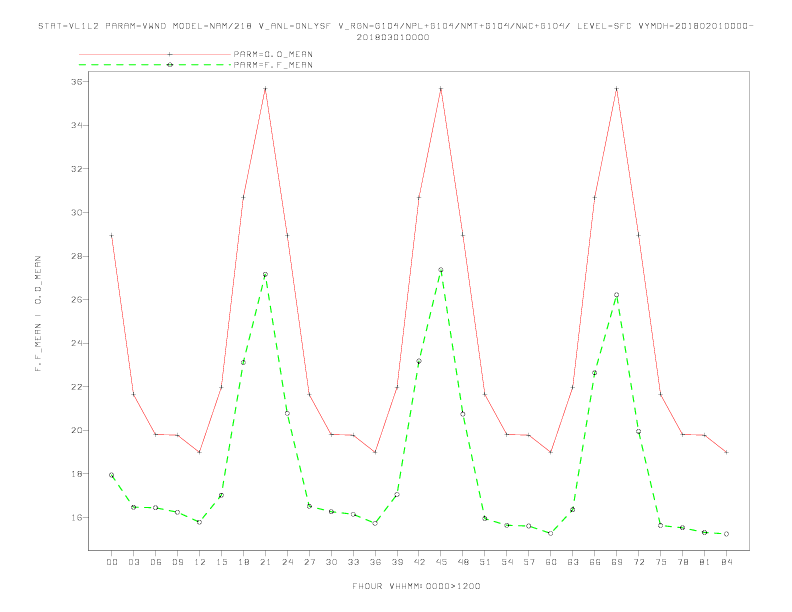Screen dimensions: 792x612
Task: Click x-axis tick label 48
Action: [463, 562]
